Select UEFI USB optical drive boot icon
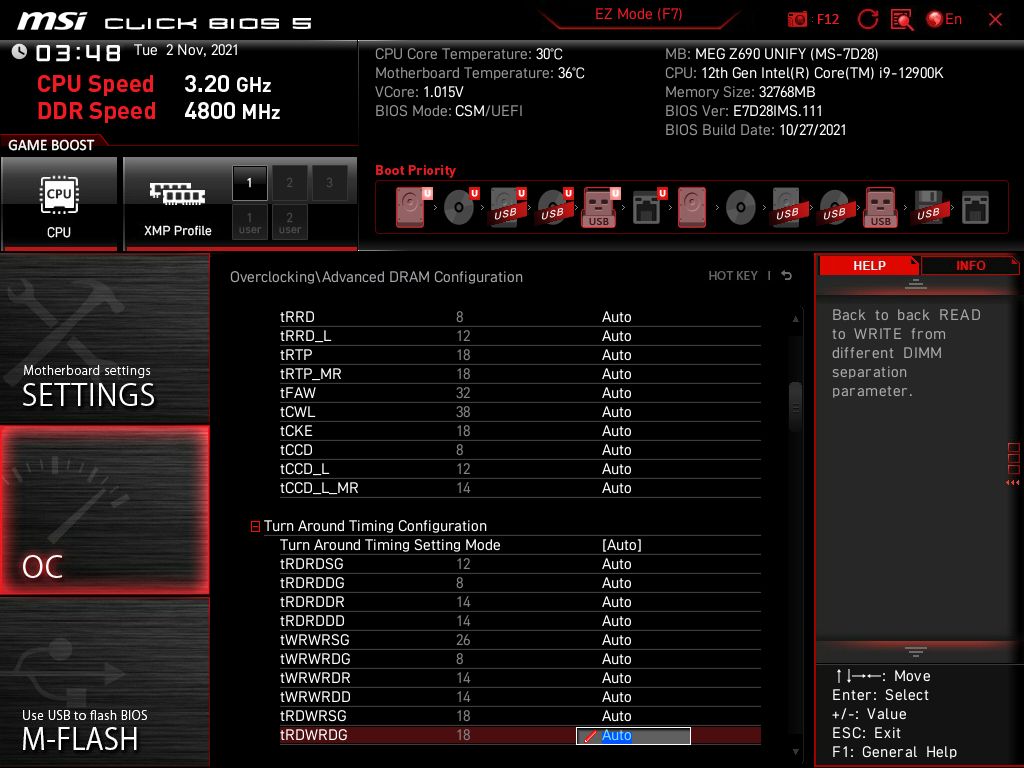This screenshot has height=768, width=1024. pos(554,207)
